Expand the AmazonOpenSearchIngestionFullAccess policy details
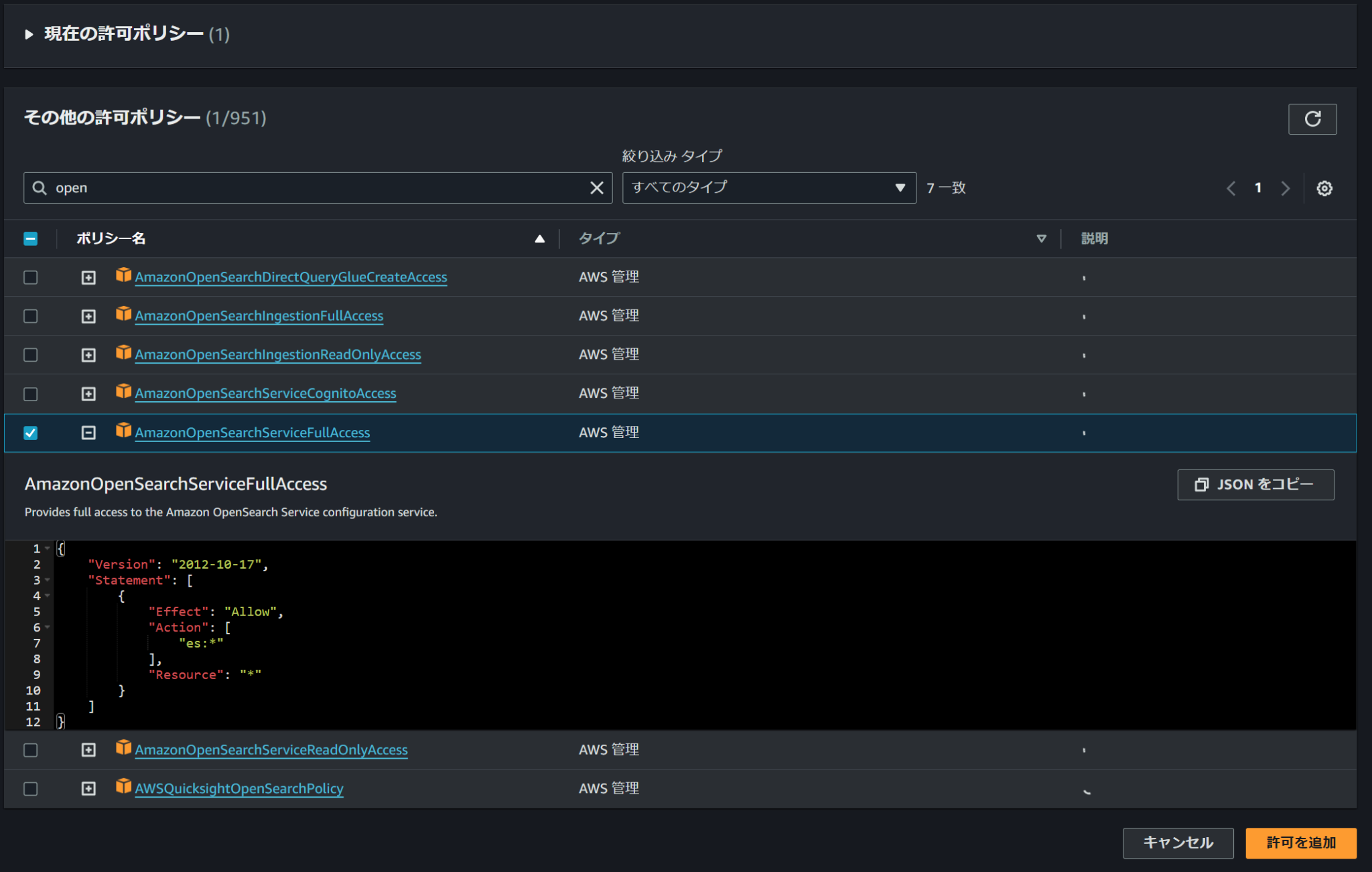1372x872 pixels. [x=88, y=315]
